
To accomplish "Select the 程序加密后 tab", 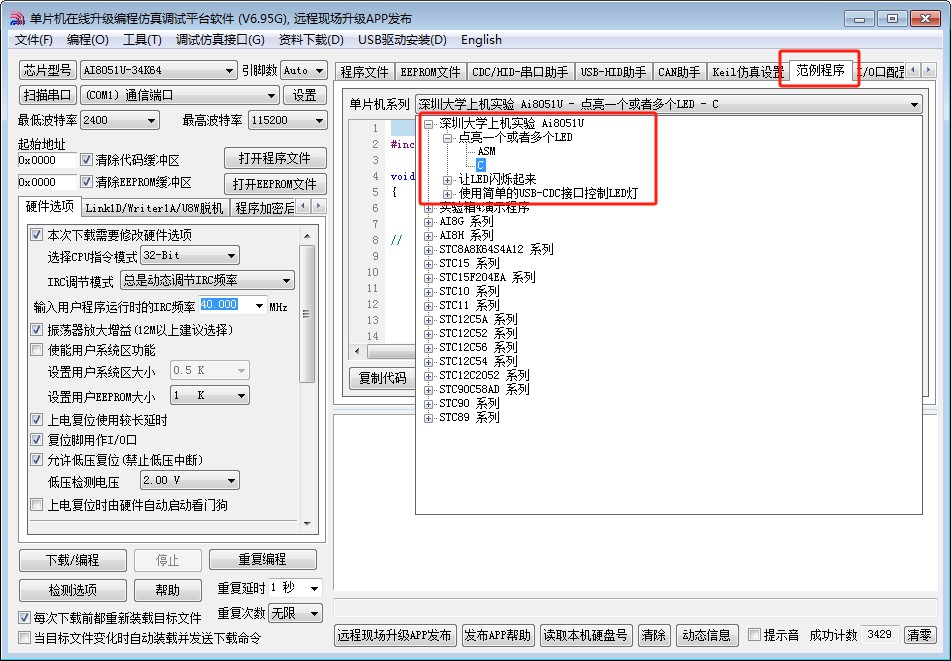I will tap(264, 208).
